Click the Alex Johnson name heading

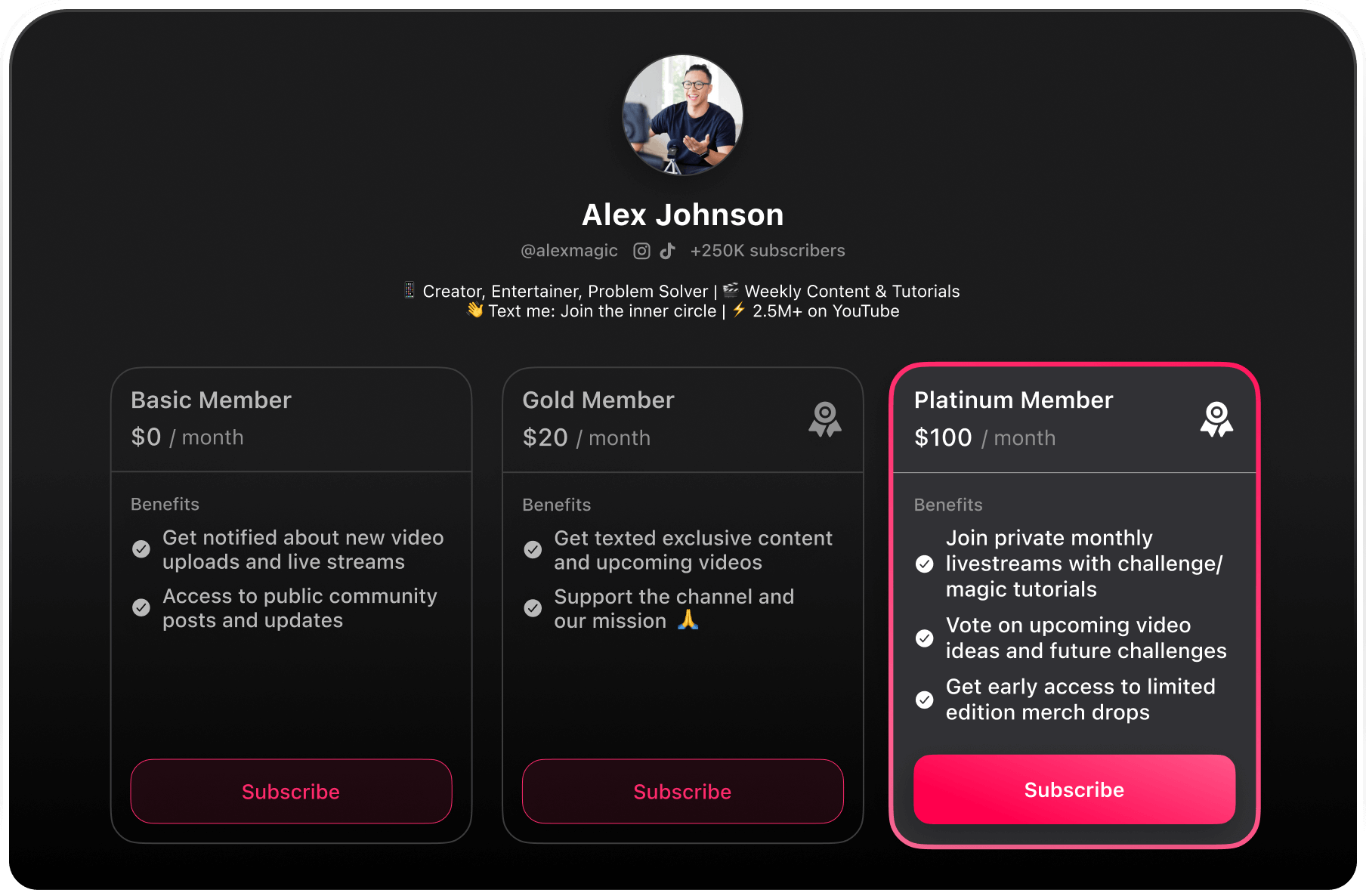tap(682, 215)
